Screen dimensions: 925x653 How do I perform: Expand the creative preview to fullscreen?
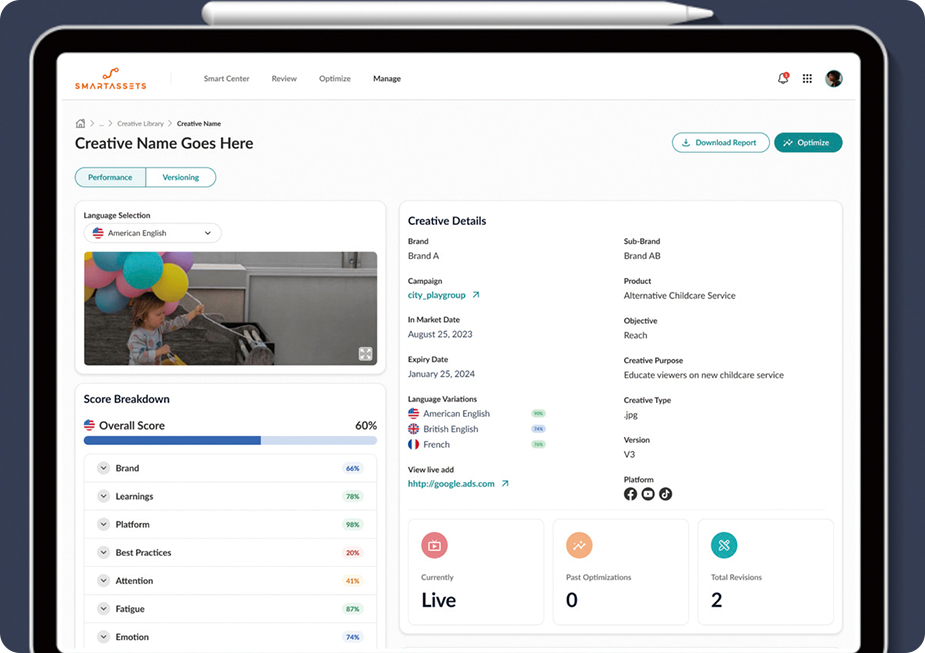[365, 353]
